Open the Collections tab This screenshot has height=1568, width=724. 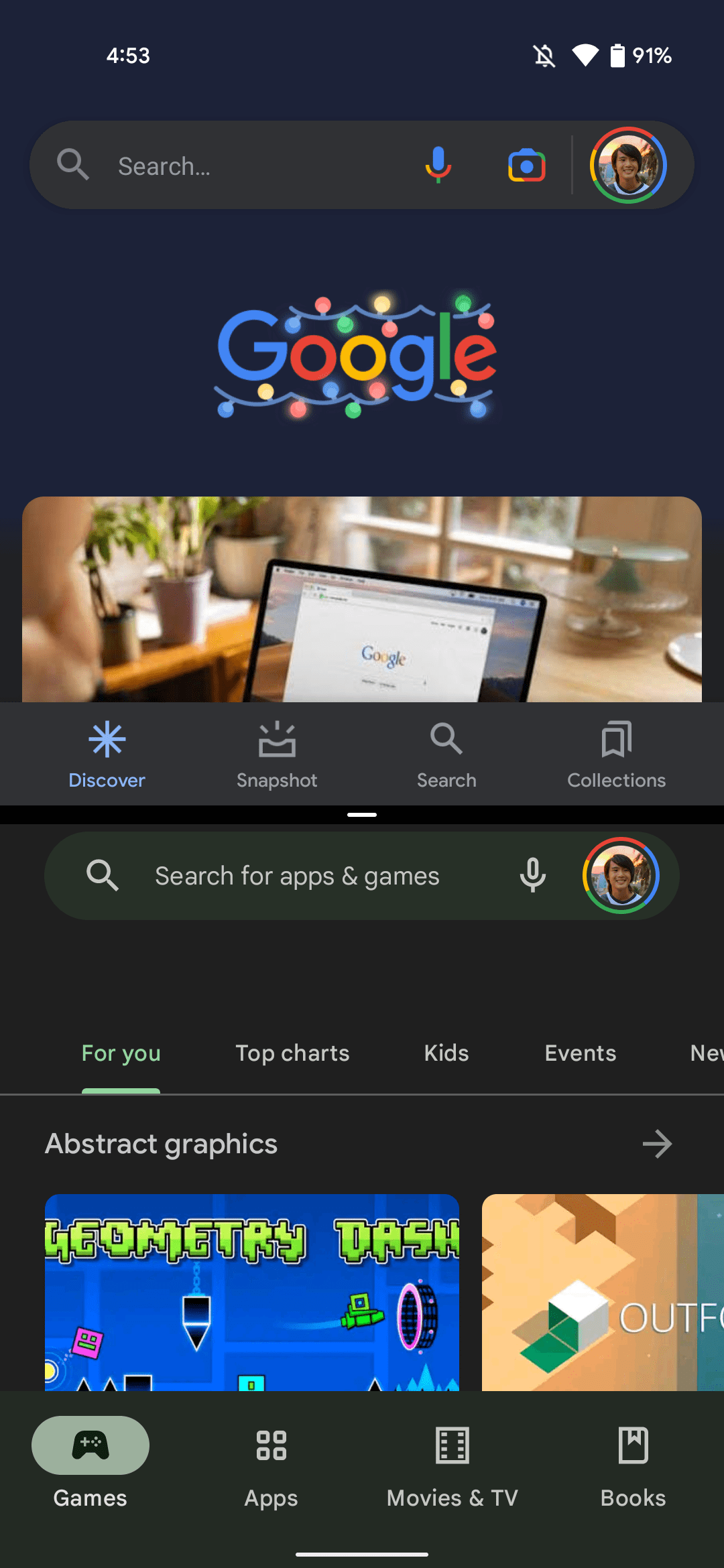click(617, 755)
